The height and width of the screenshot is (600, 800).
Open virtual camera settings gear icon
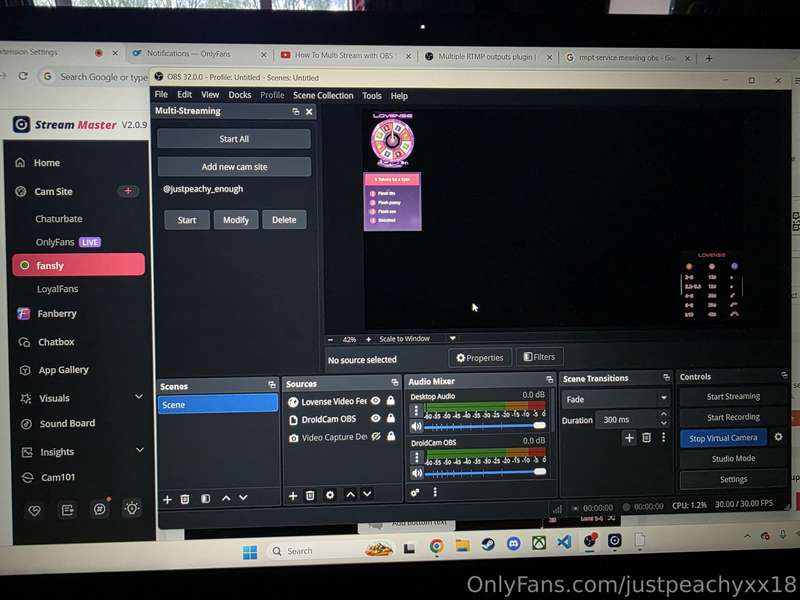pyautogui.click(x=778, y=437)
